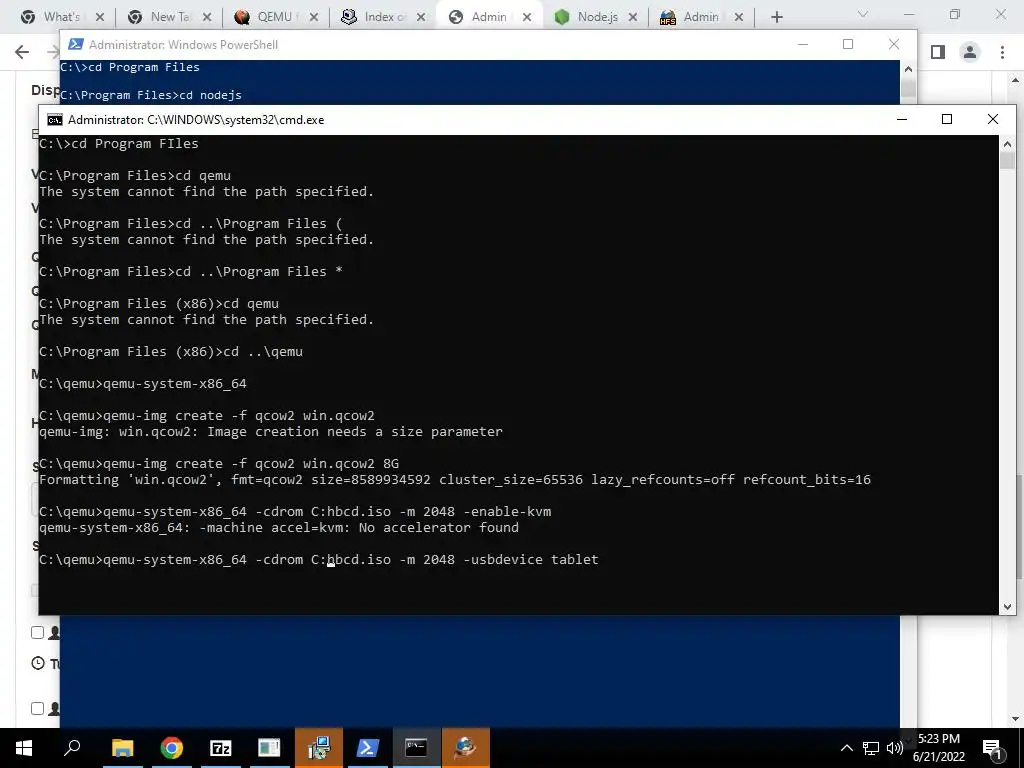This screenshot has height=768, width=1024.
Task: Switch to the QEMU browser tab
Action: point(274,17)
